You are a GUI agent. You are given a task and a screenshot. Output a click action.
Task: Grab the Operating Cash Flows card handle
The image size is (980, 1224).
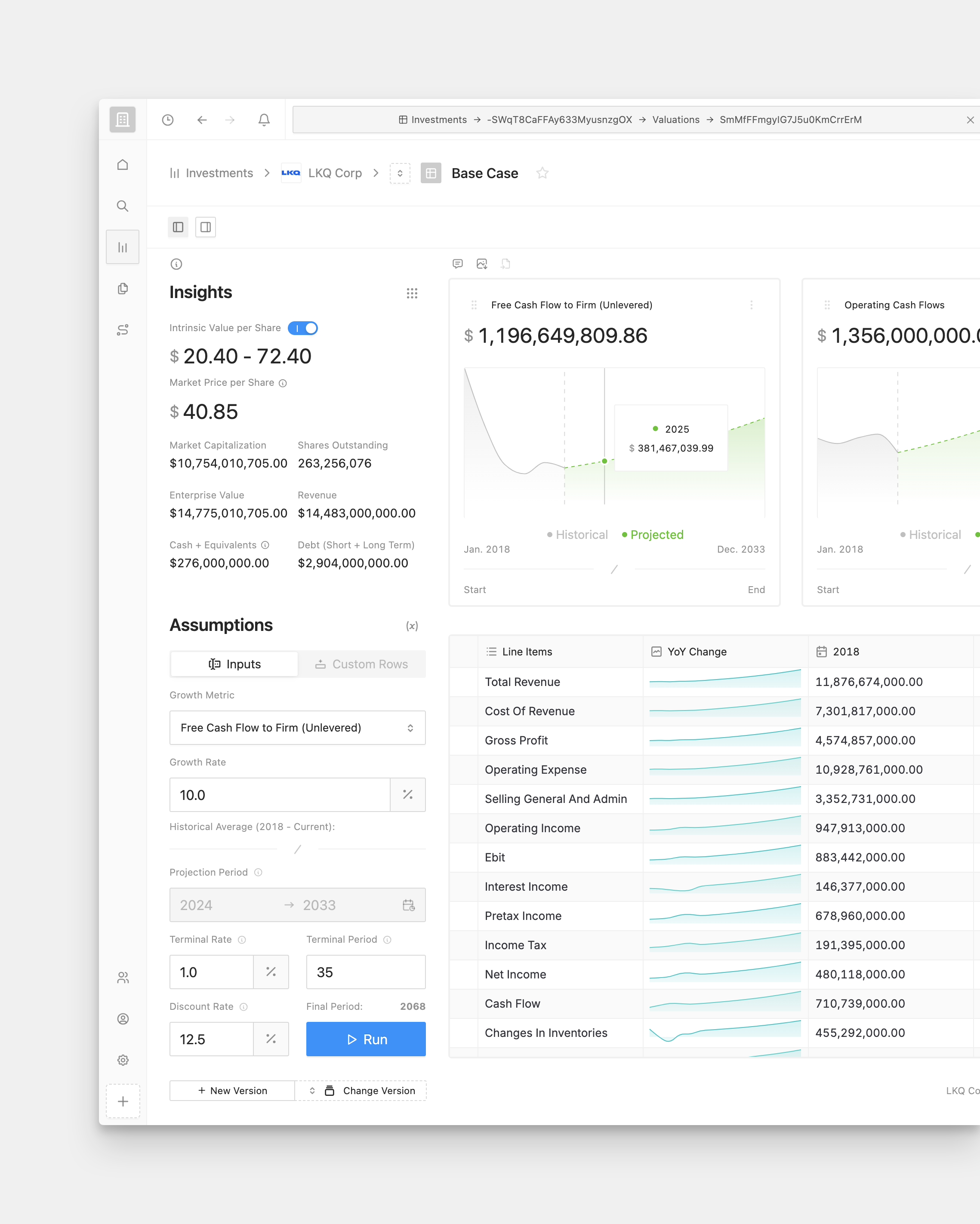827,305
